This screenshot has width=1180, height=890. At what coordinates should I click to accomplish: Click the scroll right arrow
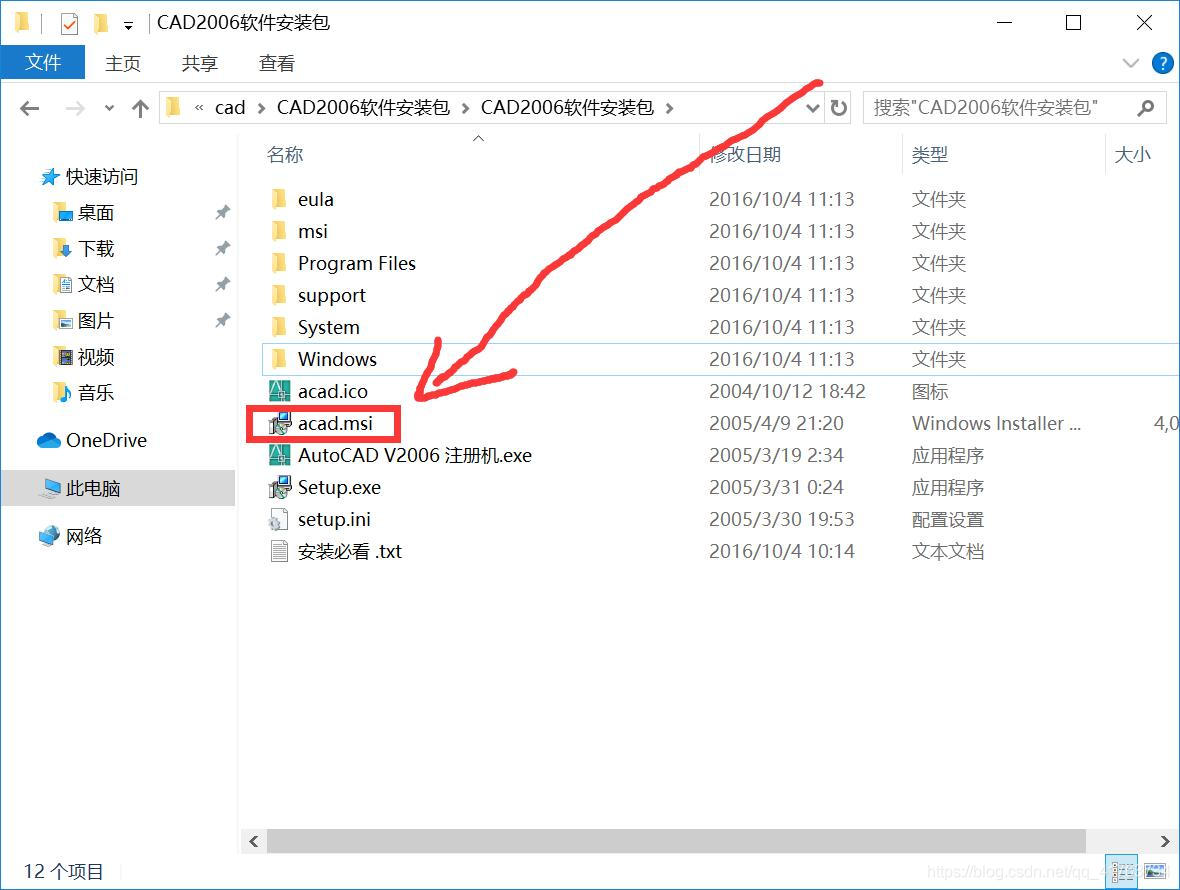1164,841
